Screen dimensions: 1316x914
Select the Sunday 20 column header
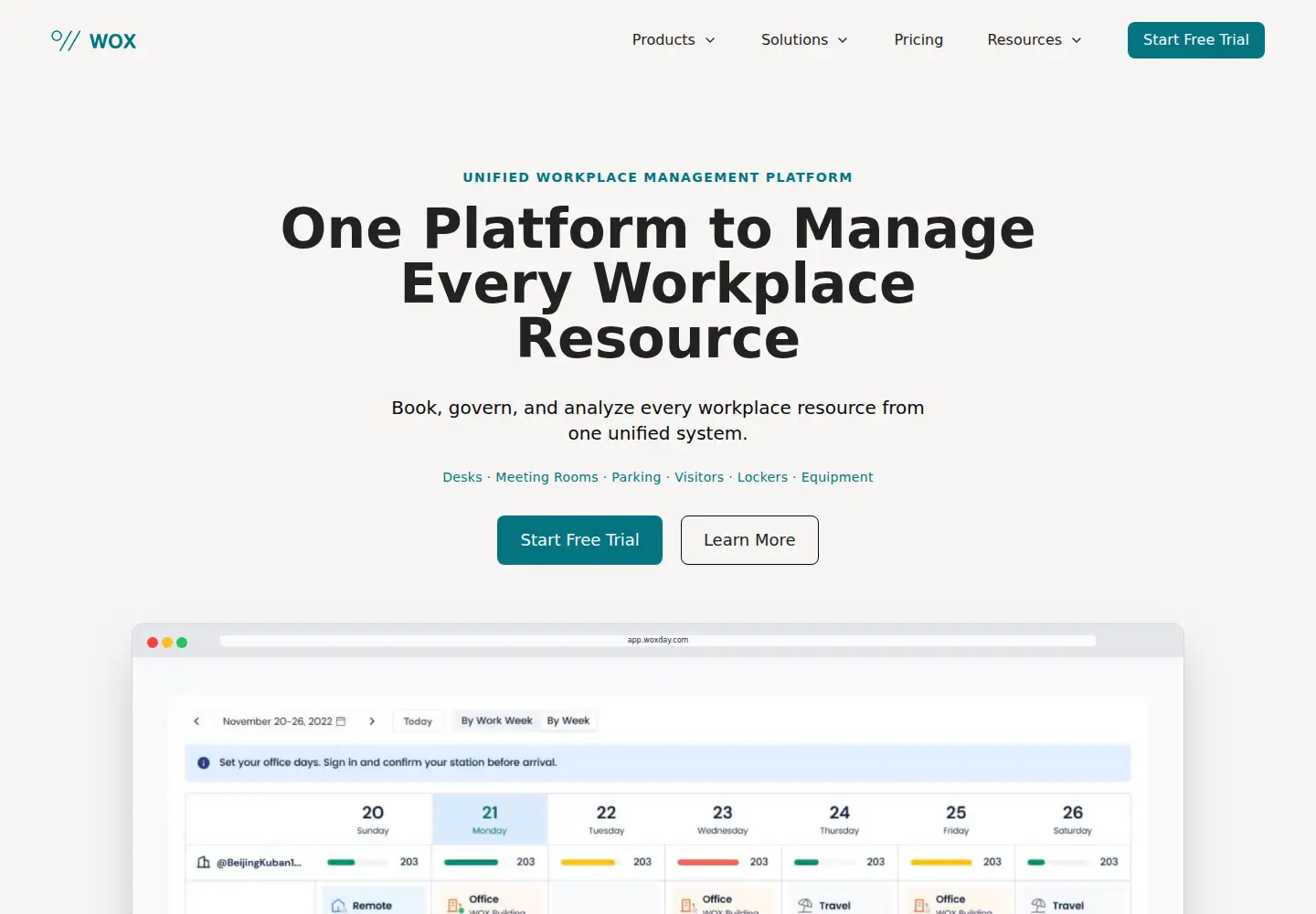pyautogui.click(x=373, y=819)
